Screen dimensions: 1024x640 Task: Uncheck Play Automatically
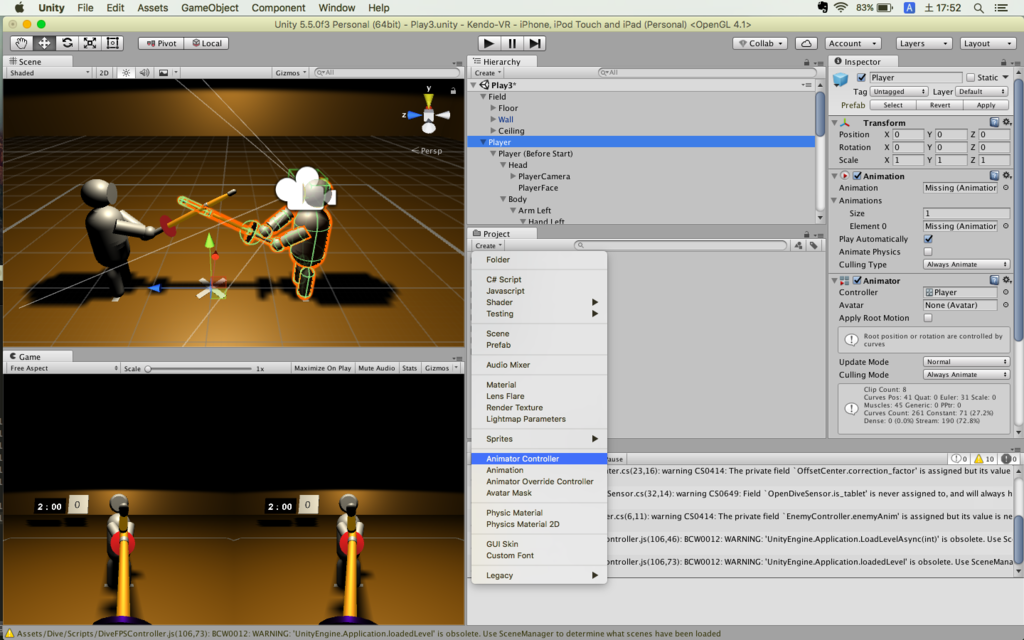(928, 239)
